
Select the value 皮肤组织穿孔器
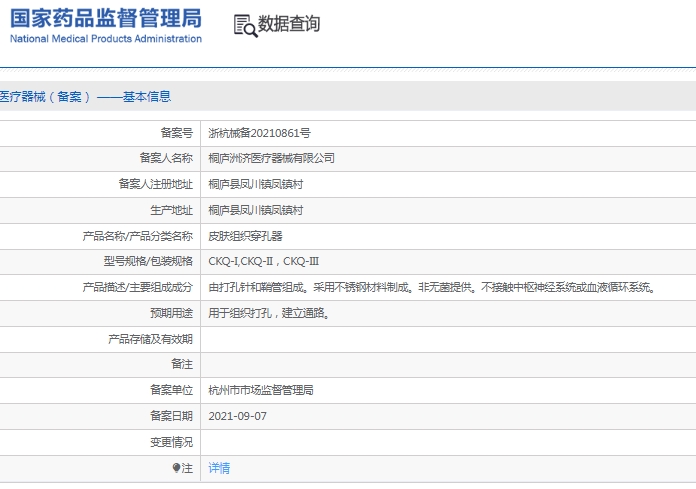click(245, 236)
